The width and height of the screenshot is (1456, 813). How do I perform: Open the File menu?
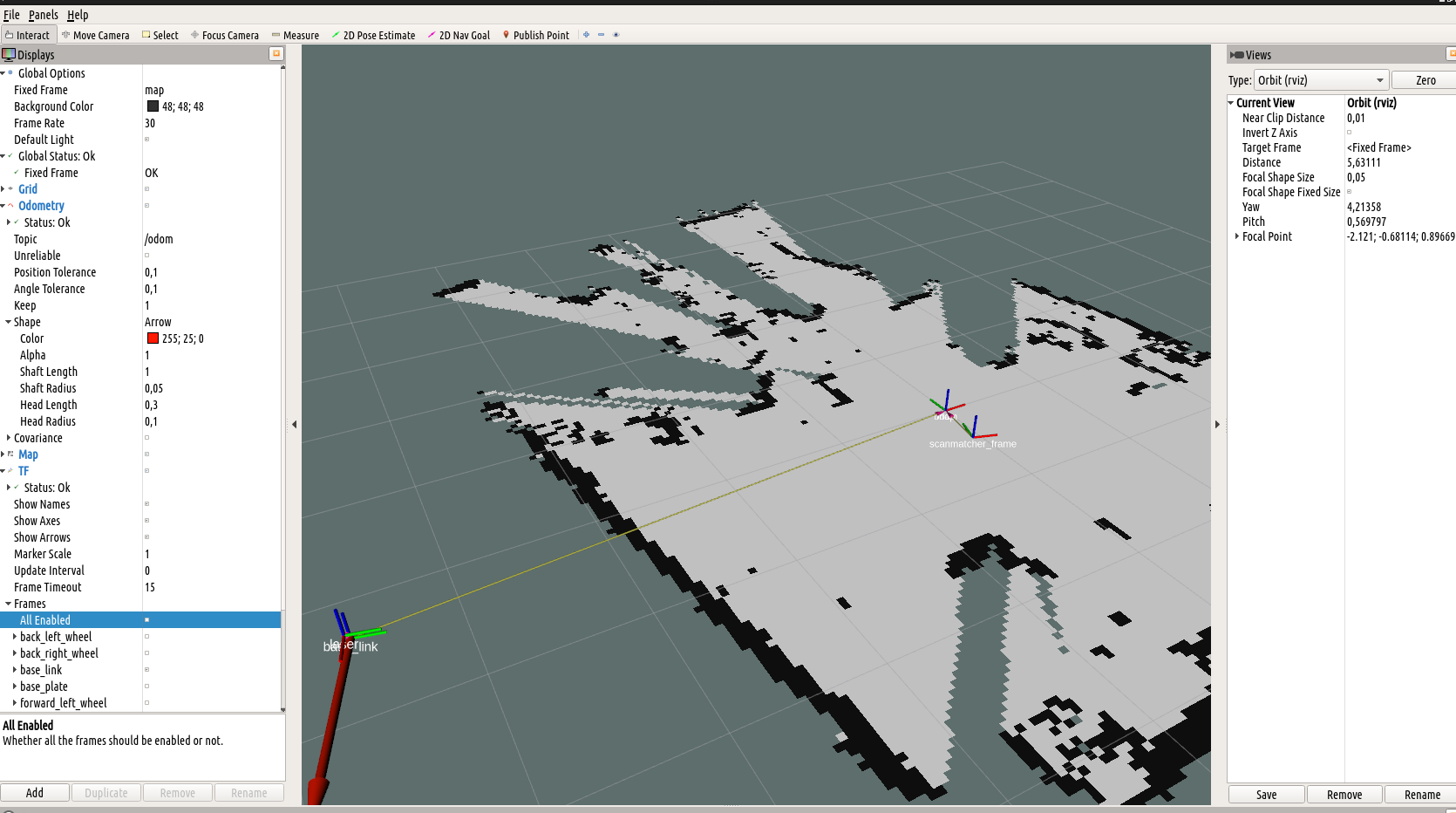[x=11, y=15]
